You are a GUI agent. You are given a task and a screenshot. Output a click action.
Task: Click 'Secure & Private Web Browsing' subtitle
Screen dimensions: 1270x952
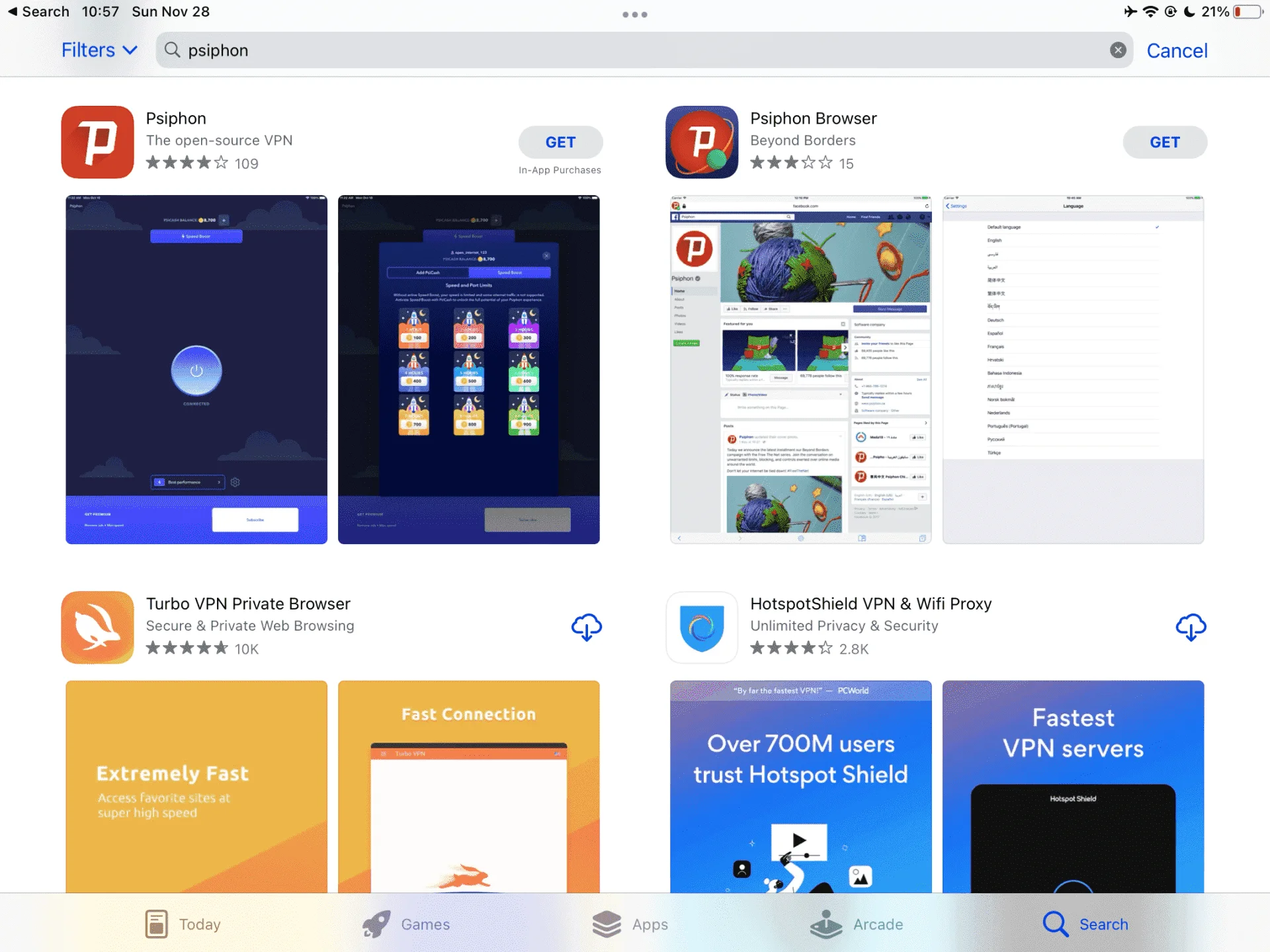click(x=250, y=625)
